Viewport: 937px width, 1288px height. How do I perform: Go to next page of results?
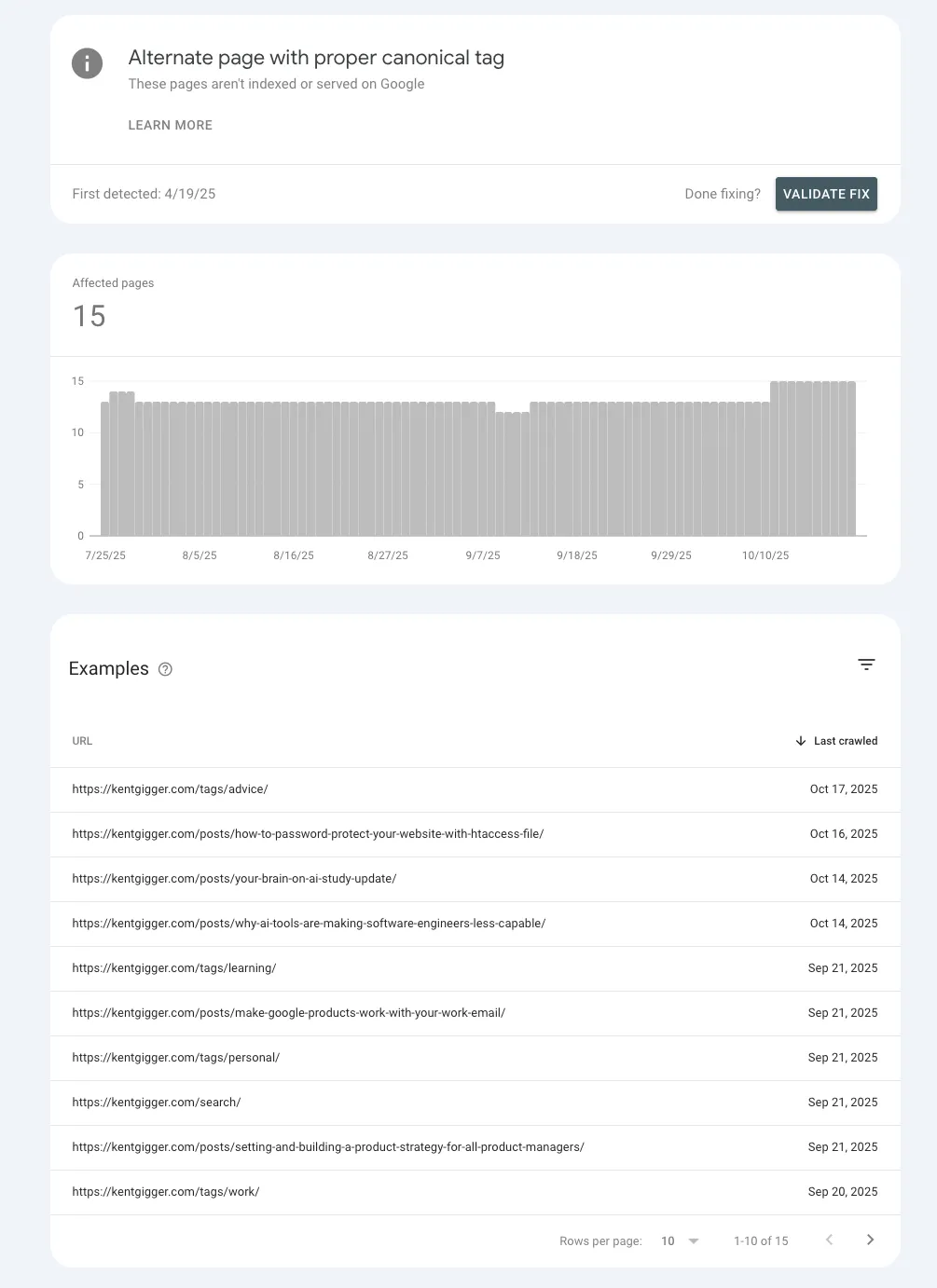[x=870, y=1240]
